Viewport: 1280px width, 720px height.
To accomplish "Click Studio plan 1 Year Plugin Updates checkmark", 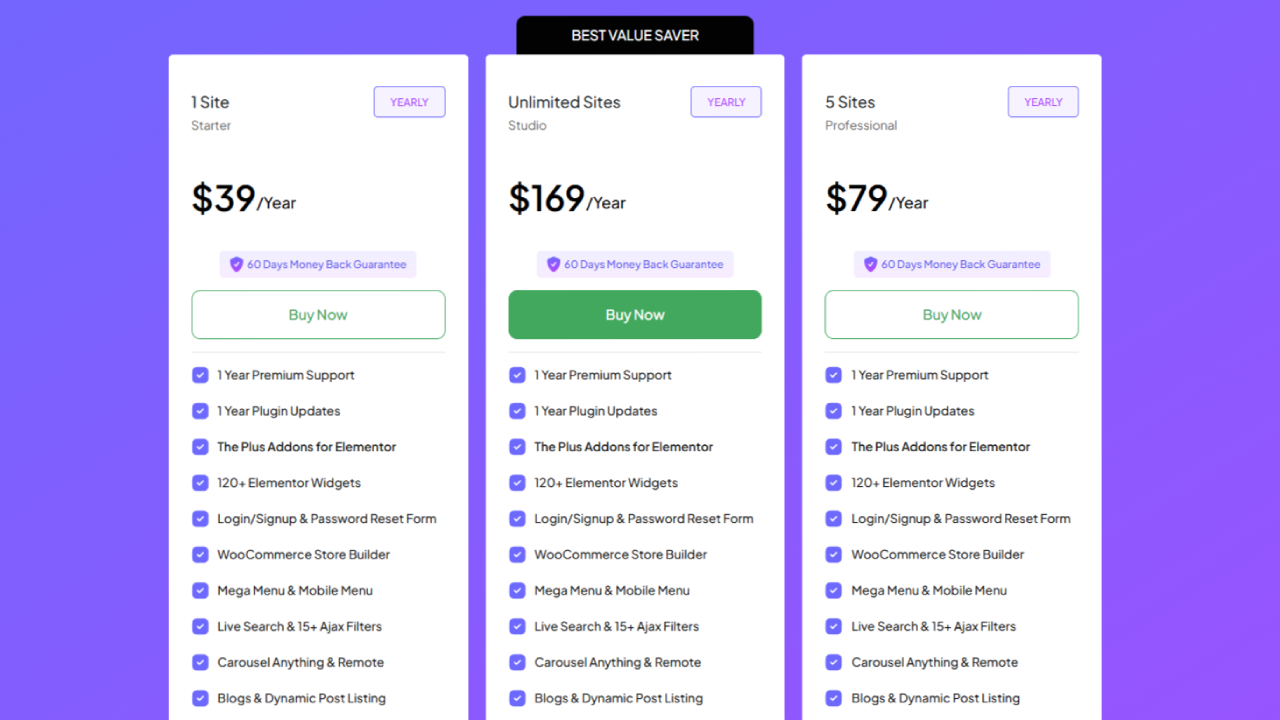I will coord(517,411).
